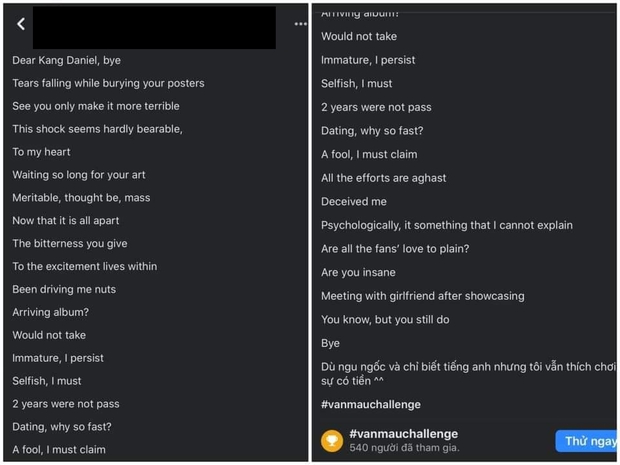
Task: Open the three-dot more options menu
Action: (x=300, y=24)
